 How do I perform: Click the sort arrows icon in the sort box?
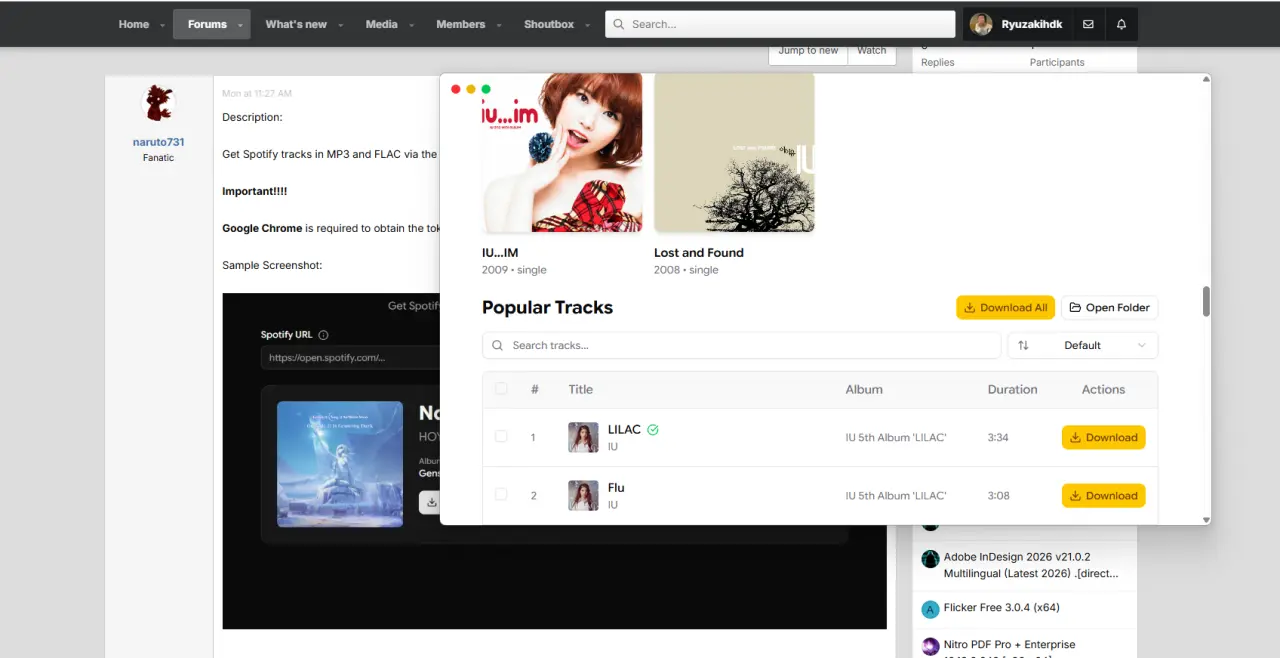1023,345
